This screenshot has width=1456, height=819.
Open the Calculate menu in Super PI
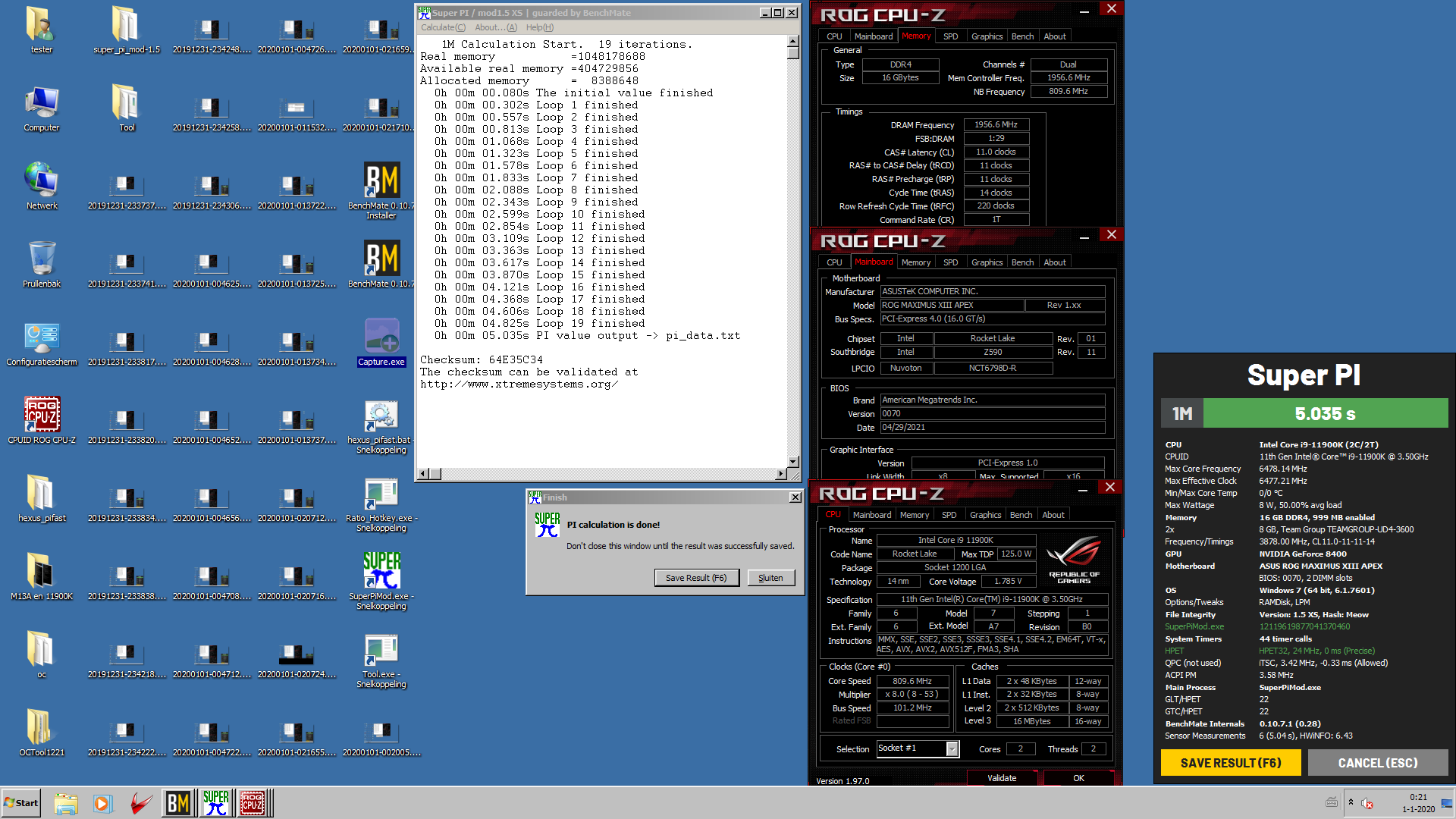pos(443,27)
